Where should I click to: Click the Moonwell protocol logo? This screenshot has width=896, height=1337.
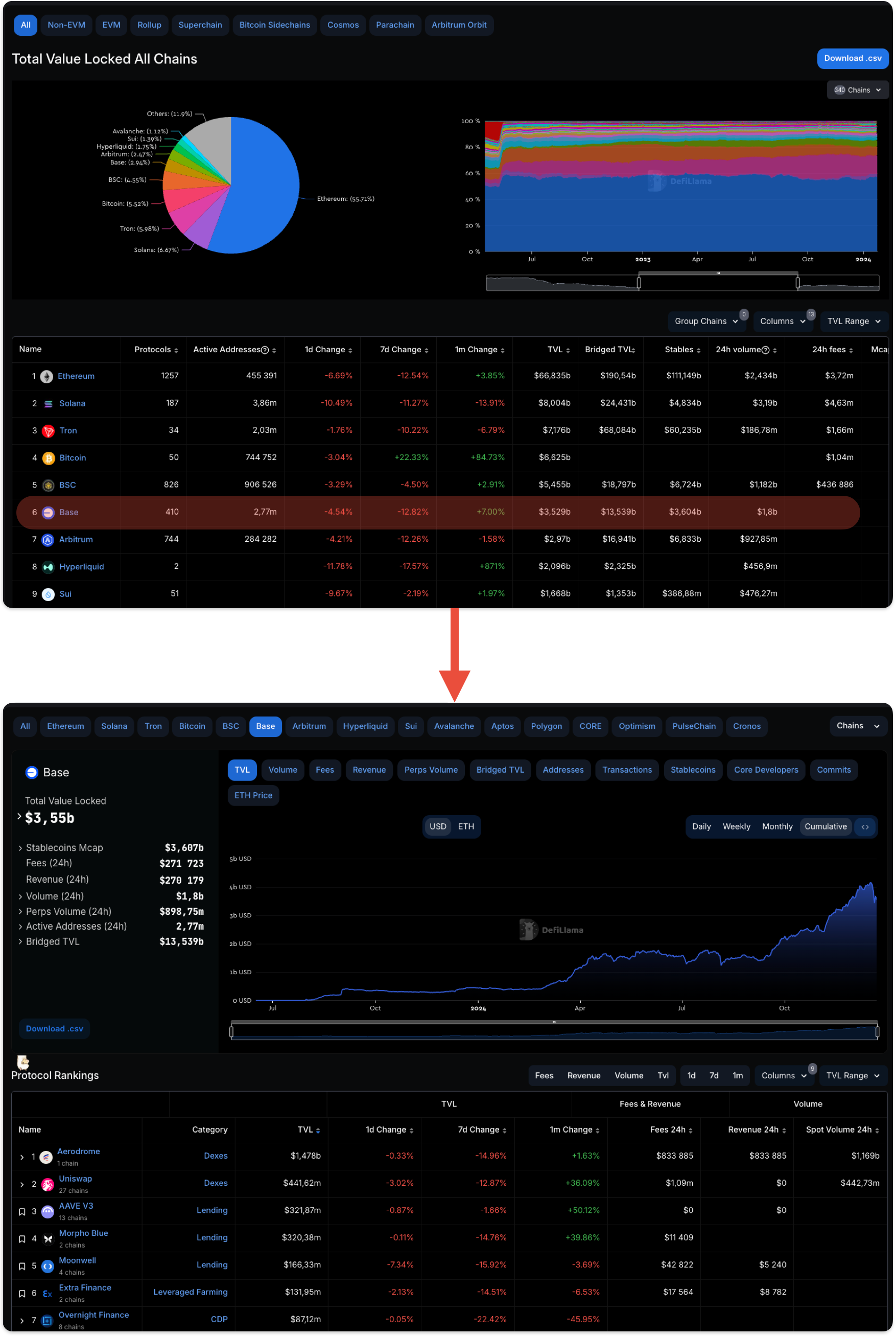coord(48,1266)
